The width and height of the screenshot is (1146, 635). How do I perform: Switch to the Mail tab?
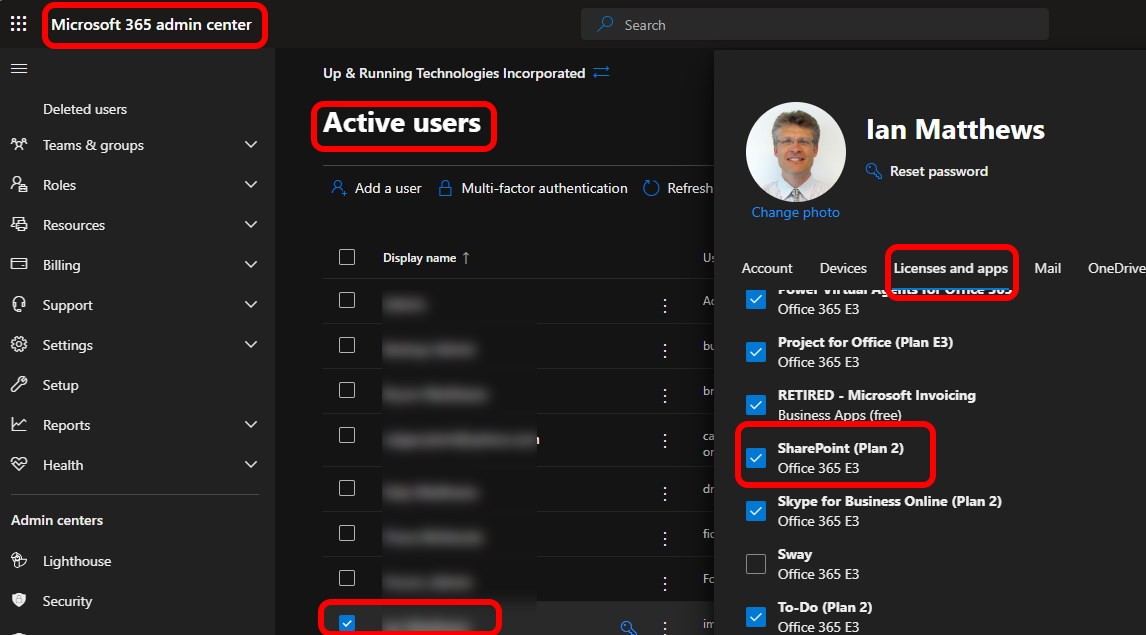[x=1047, y=268]
